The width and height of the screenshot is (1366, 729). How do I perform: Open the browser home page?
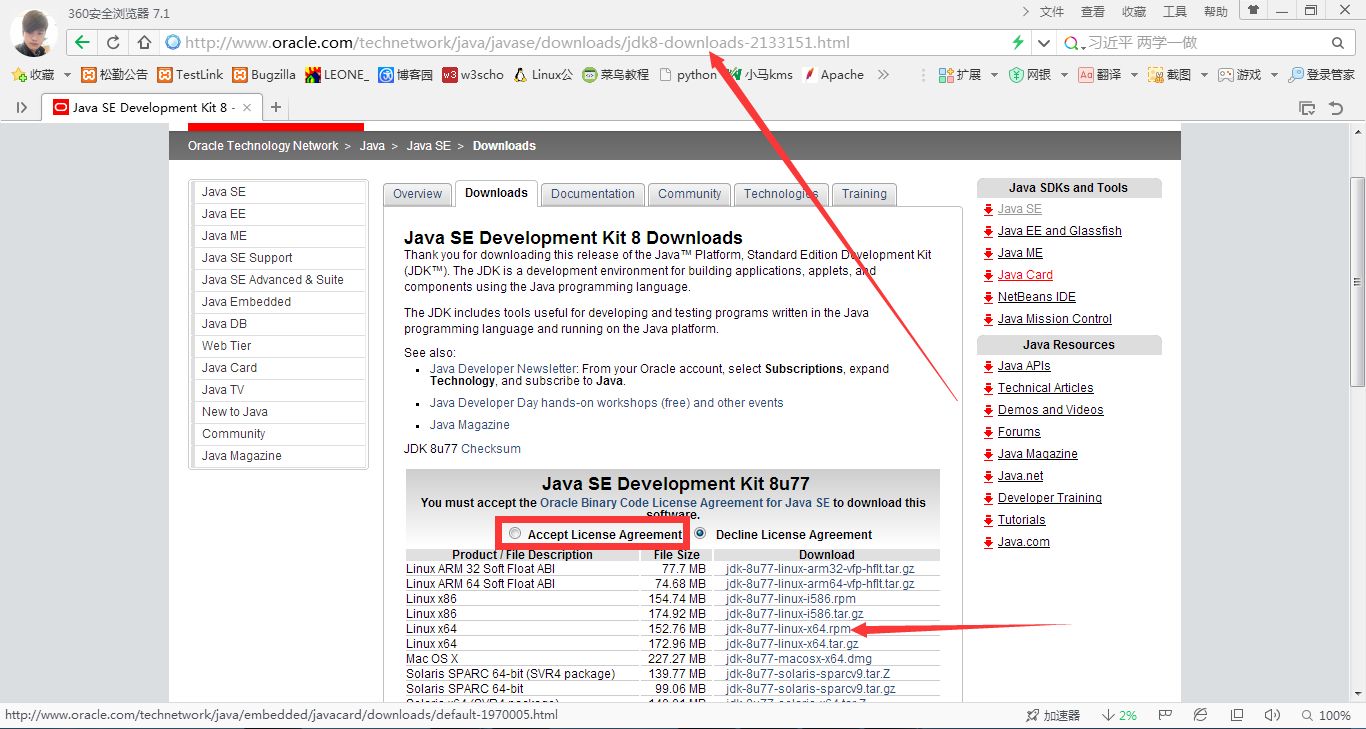pyautogui.click(x=144, y=43)
